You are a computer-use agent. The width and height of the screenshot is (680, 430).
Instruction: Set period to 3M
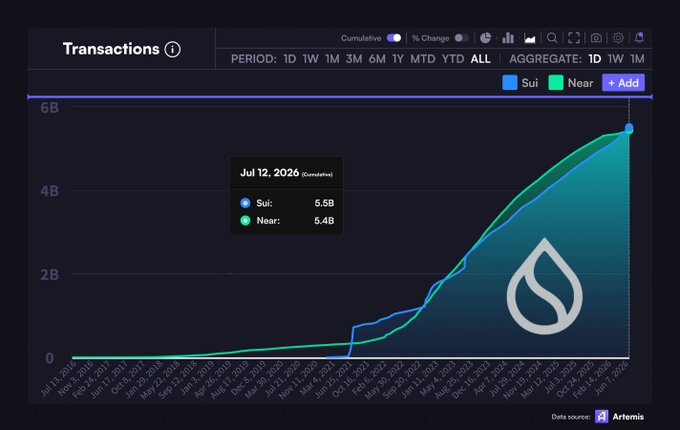[354, 59]
